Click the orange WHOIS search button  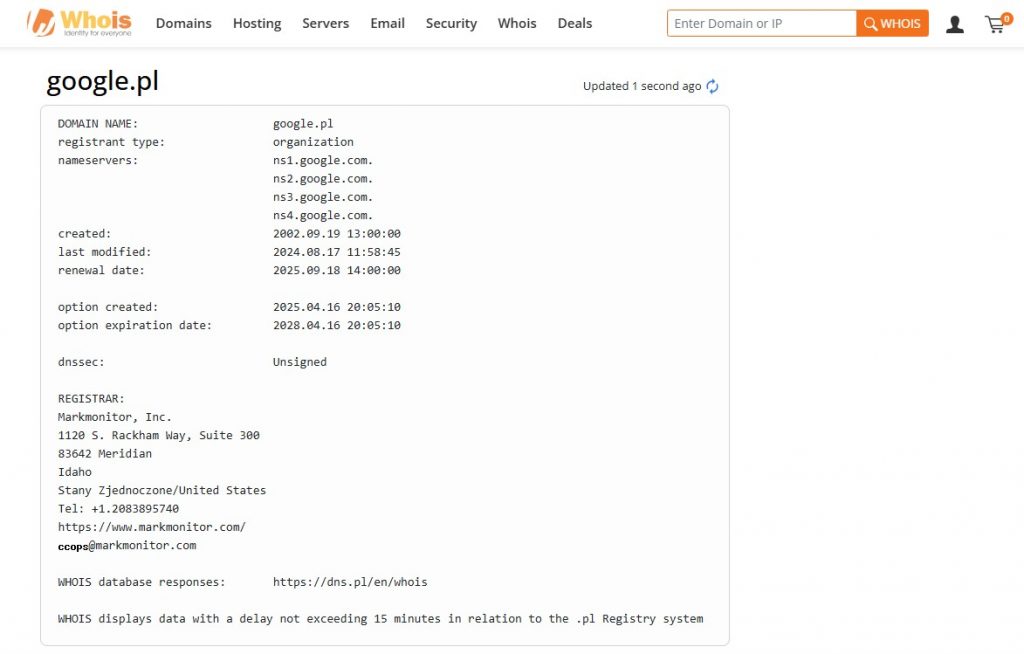(x=892, y=24)
